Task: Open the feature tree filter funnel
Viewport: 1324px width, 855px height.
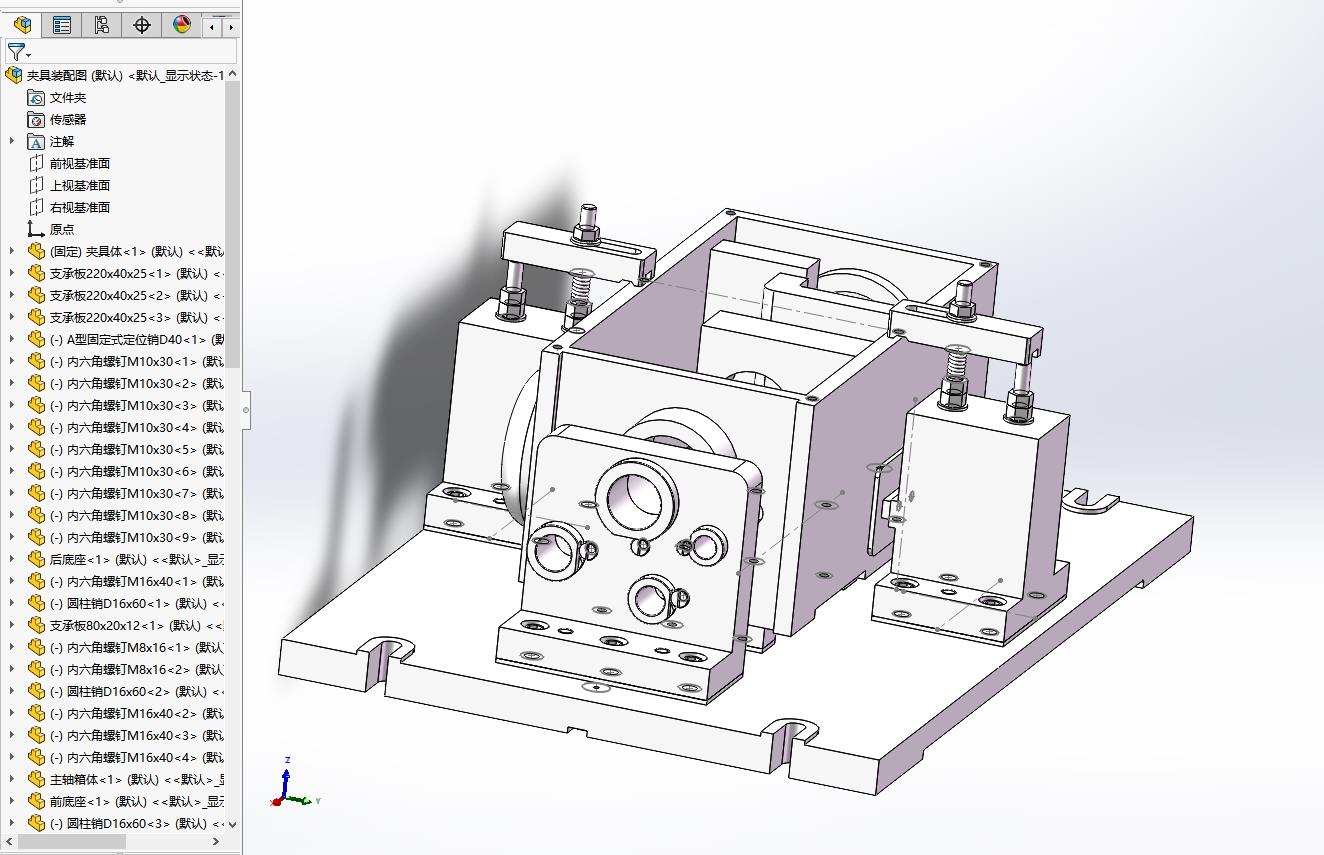Action: tap(18, 52)
